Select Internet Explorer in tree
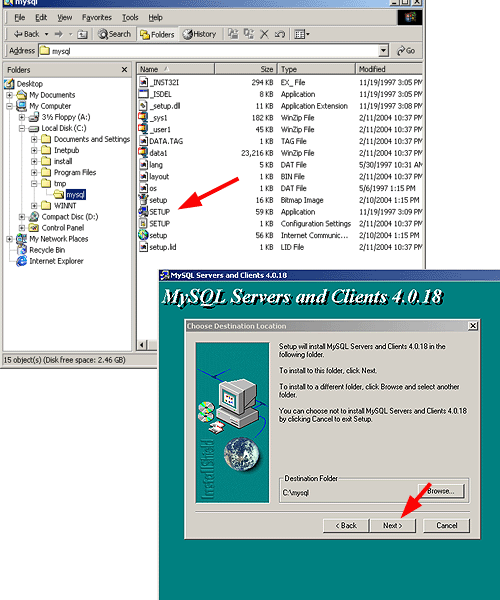The image size is (500, 600). click(x=56, y=261)
